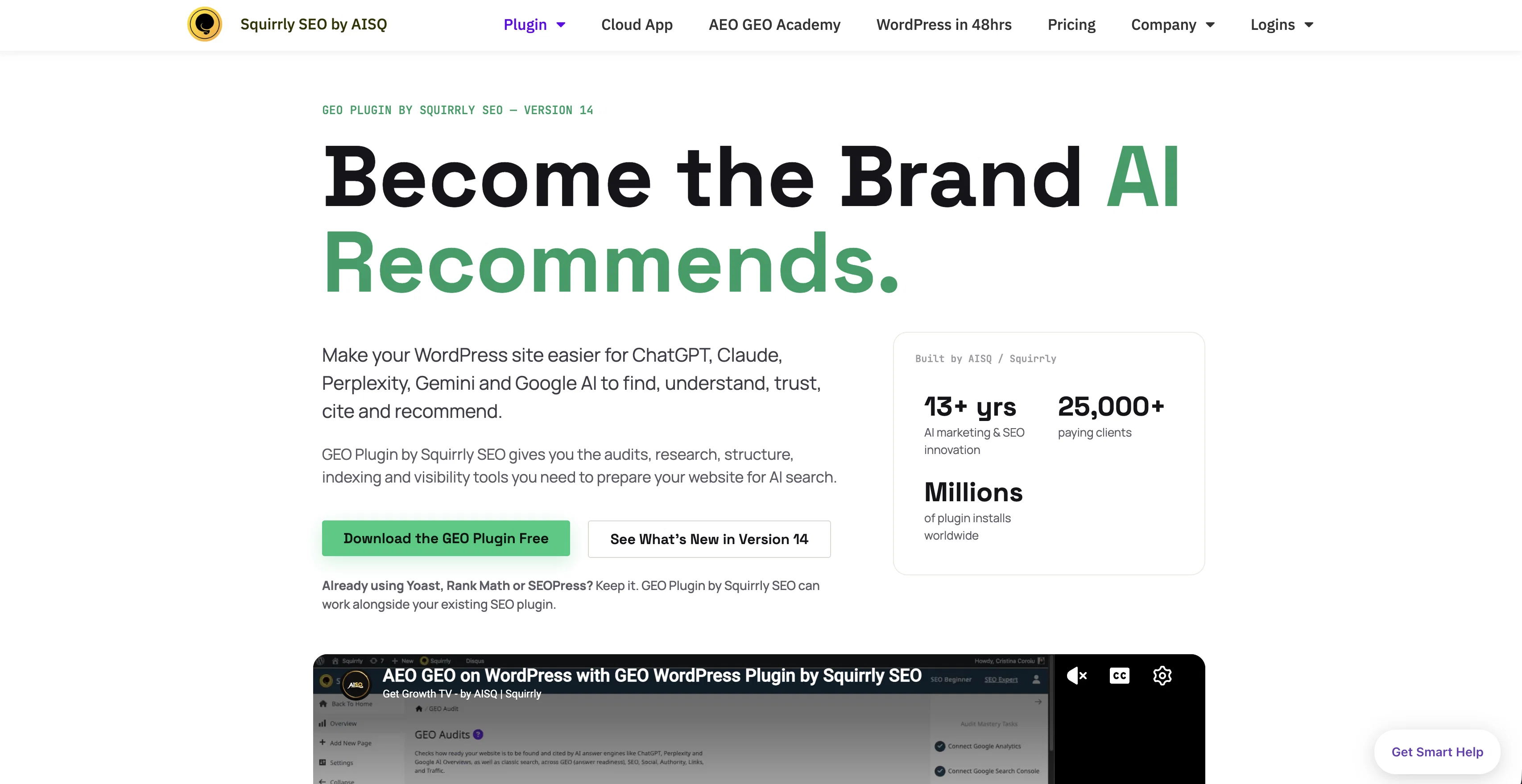Viewport: 1522px width, 784px height.
Task: Unmute the video with the speaker icon
Action: tap(1076, 675)
